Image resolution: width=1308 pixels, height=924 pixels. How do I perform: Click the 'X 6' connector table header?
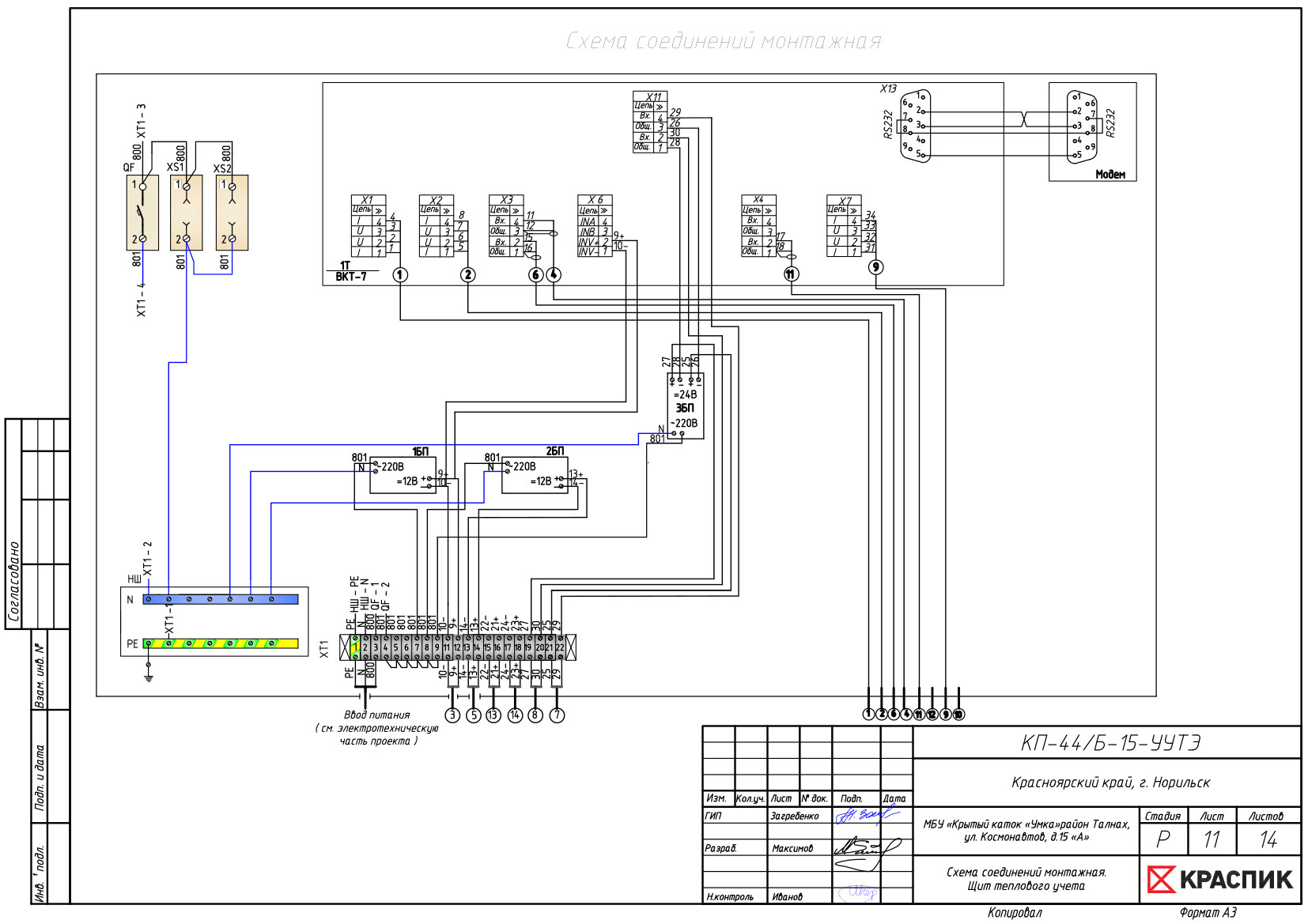(595, 200)
